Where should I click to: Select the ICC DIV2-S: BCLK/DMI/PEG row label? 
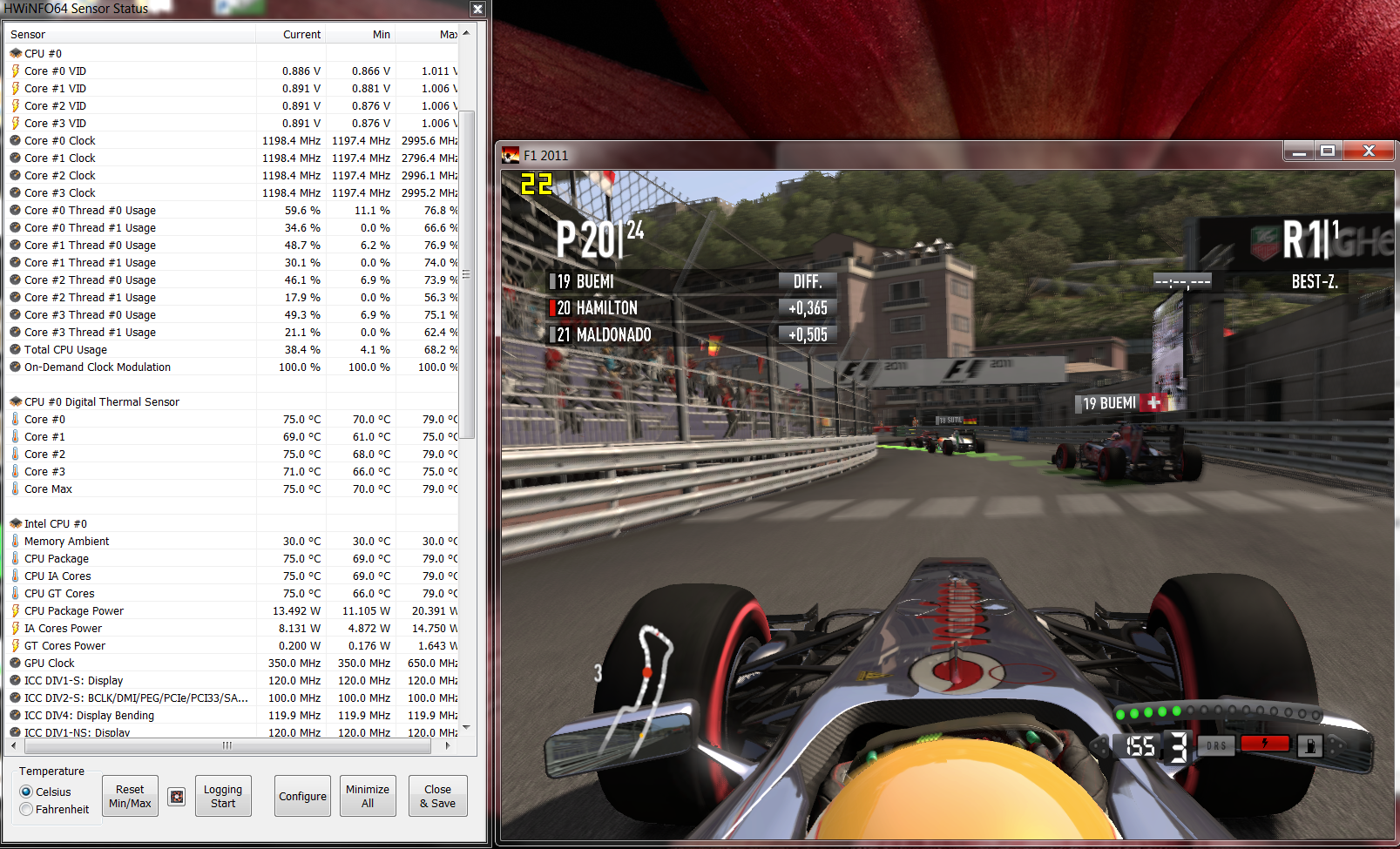[136, 697]
